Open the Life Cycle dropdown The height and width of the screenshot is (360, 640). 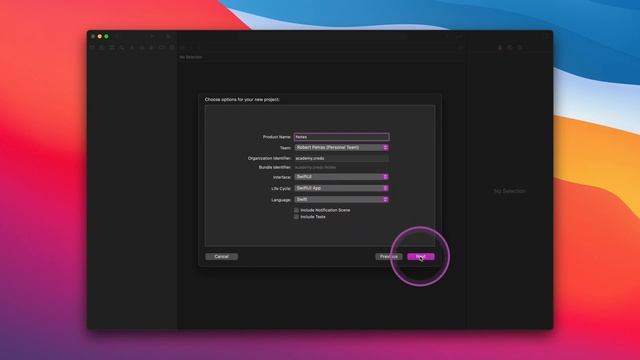341,188
